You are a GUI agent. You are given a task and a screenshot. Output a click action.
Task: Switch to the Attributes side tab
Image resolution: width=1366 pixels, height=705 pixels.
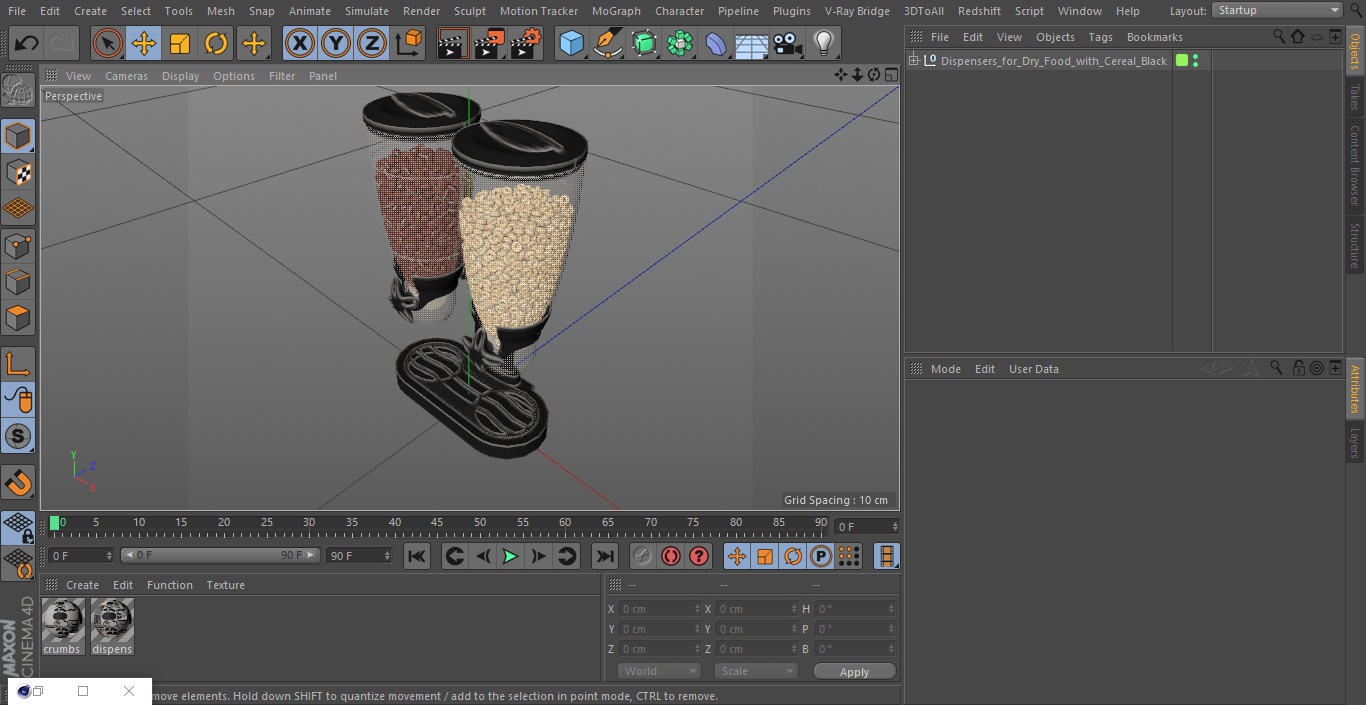(x=1355, y=389)
